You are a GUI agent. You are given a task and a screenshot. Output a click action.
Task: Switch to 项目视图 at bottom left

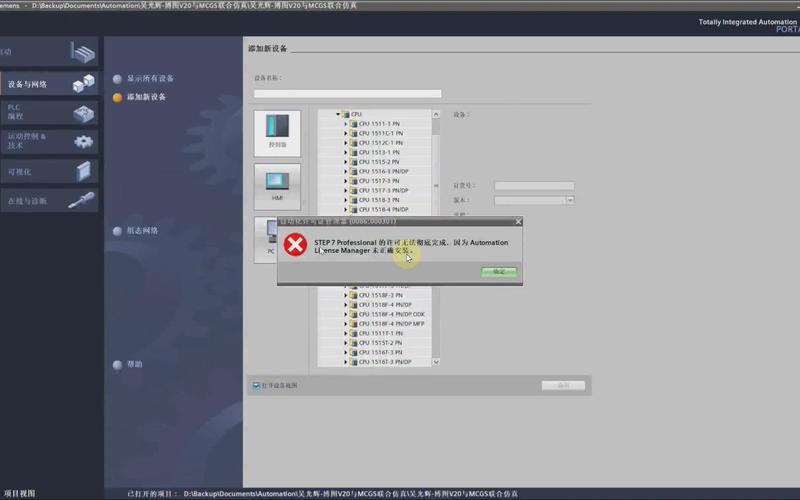point(19,494)
